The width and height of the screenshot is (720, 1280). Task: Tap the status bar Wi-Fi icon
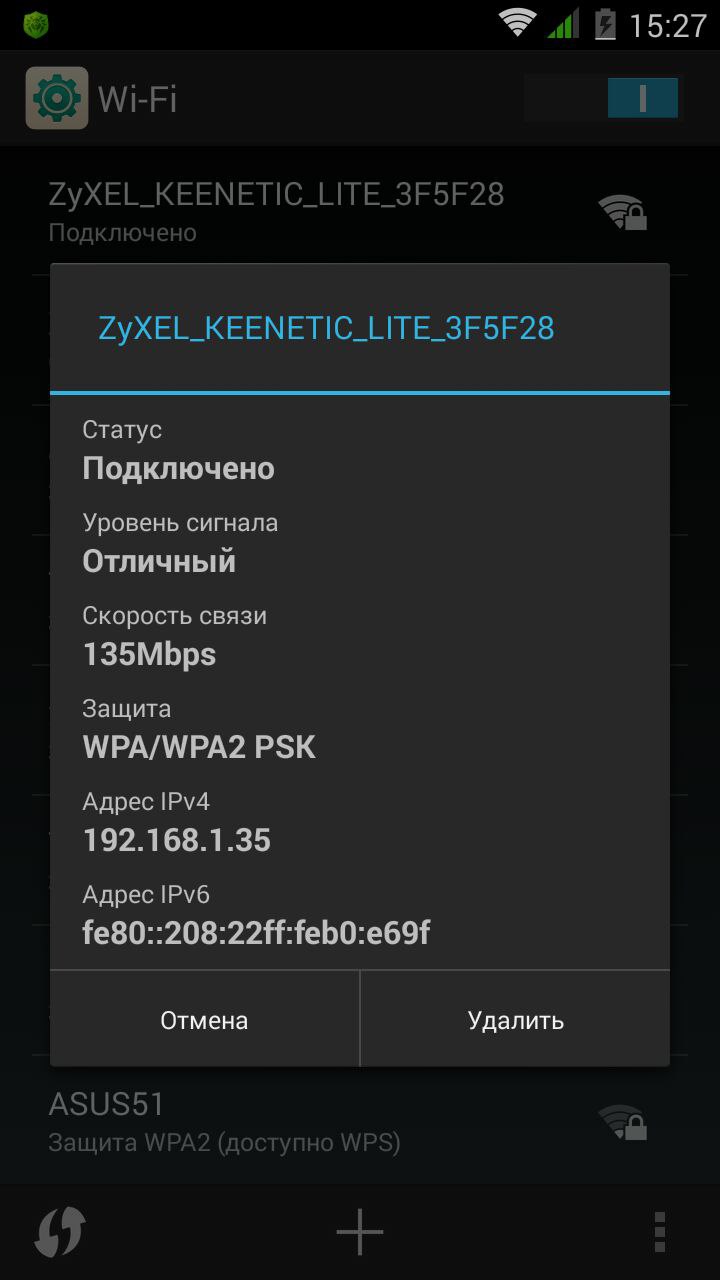(517, 23)
